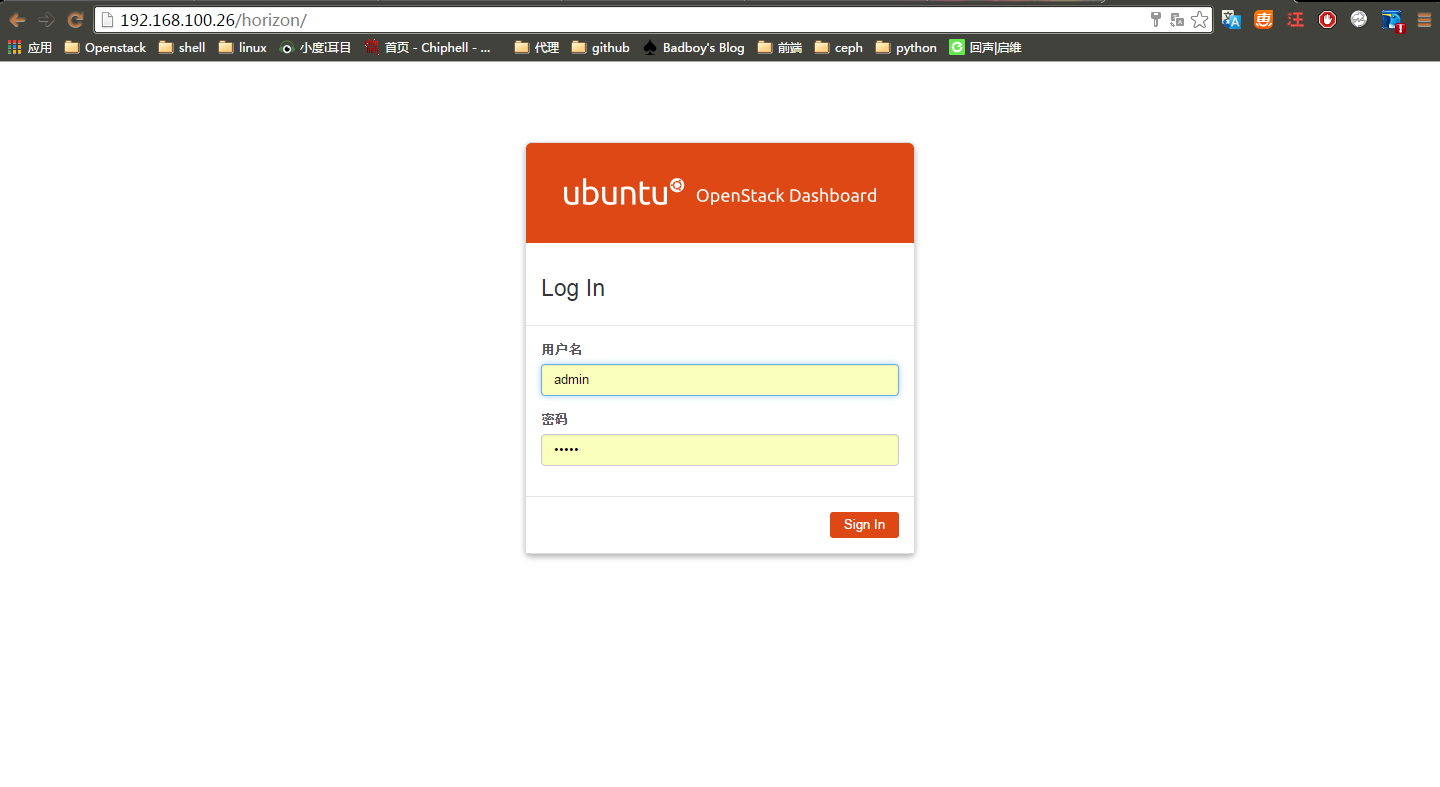Click the saved password key icon

pos(1156,20)
